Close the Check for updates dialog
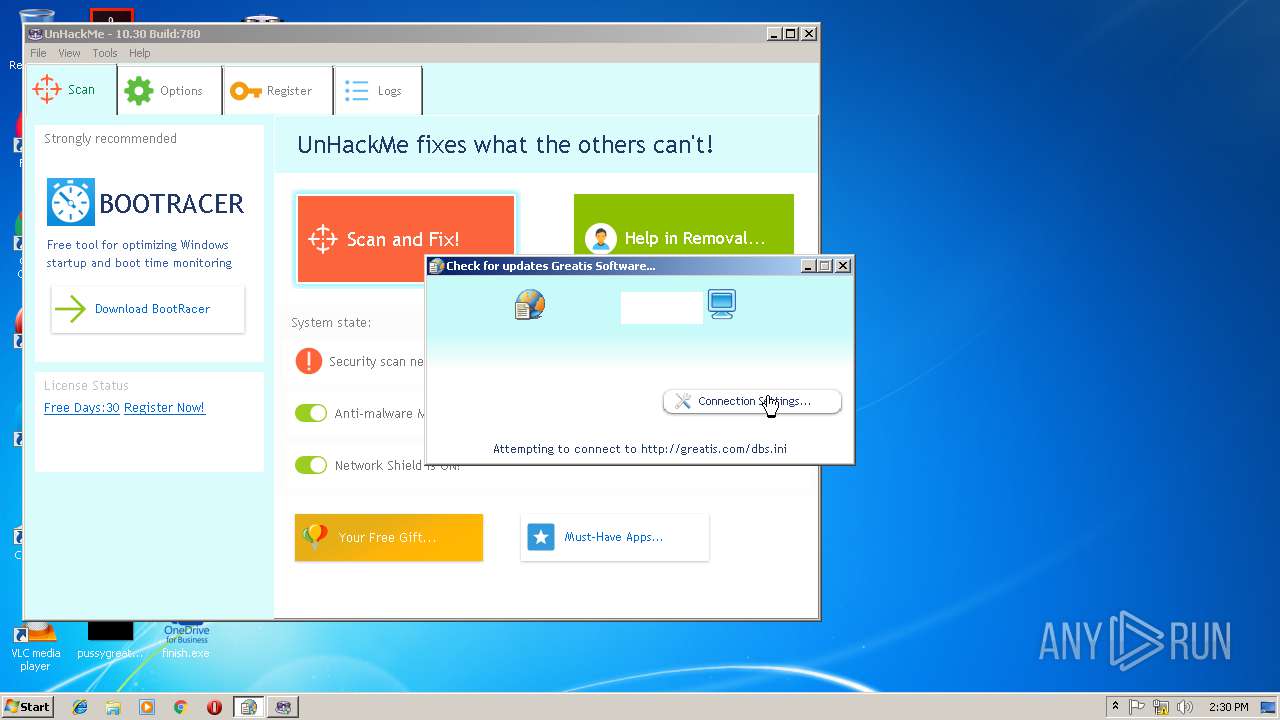The image size is (1280, 720). 843,265
